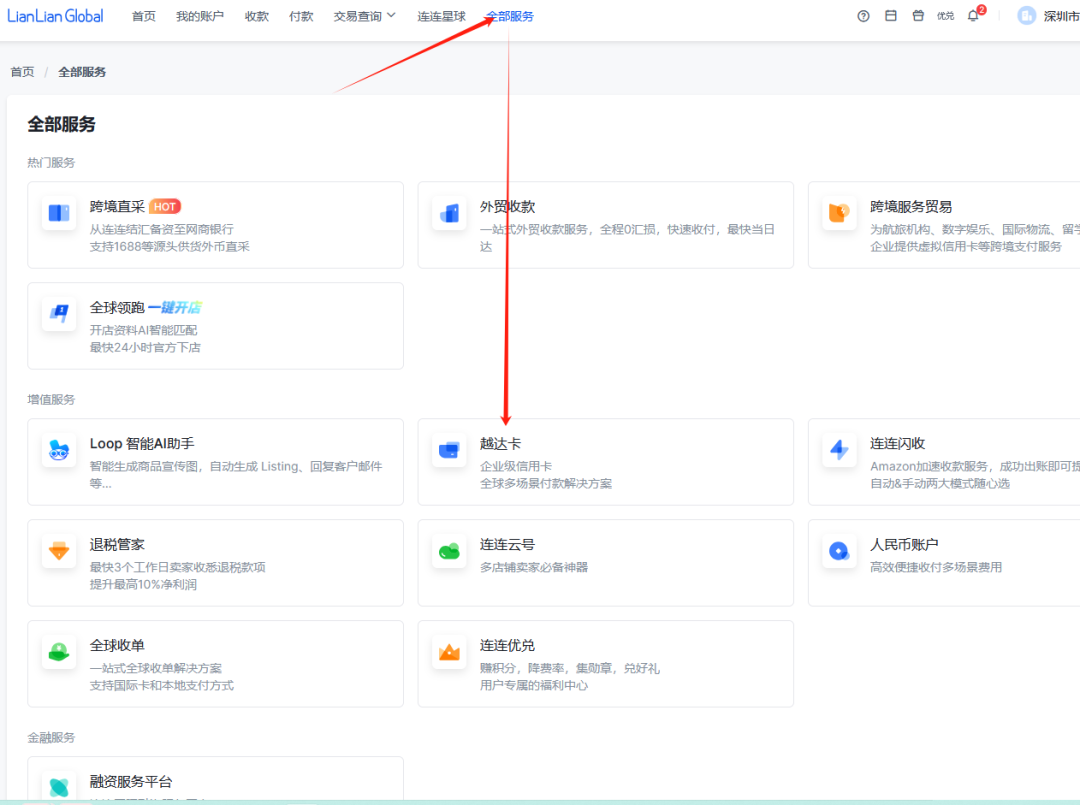Open the 优兑 icon in the header
The image size is (1080, 805).
tap(946, 16)
